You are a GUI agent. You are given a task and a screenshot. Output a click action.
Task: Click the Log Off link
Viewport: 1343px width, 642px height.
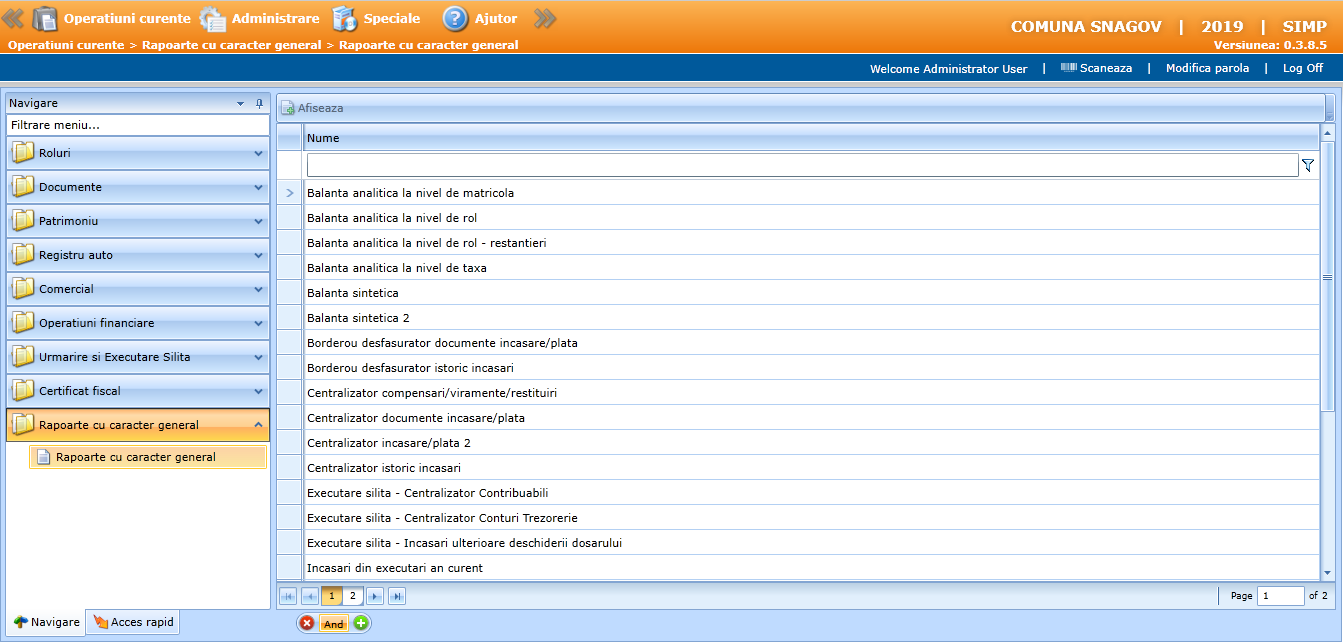tap(1302, 68)
